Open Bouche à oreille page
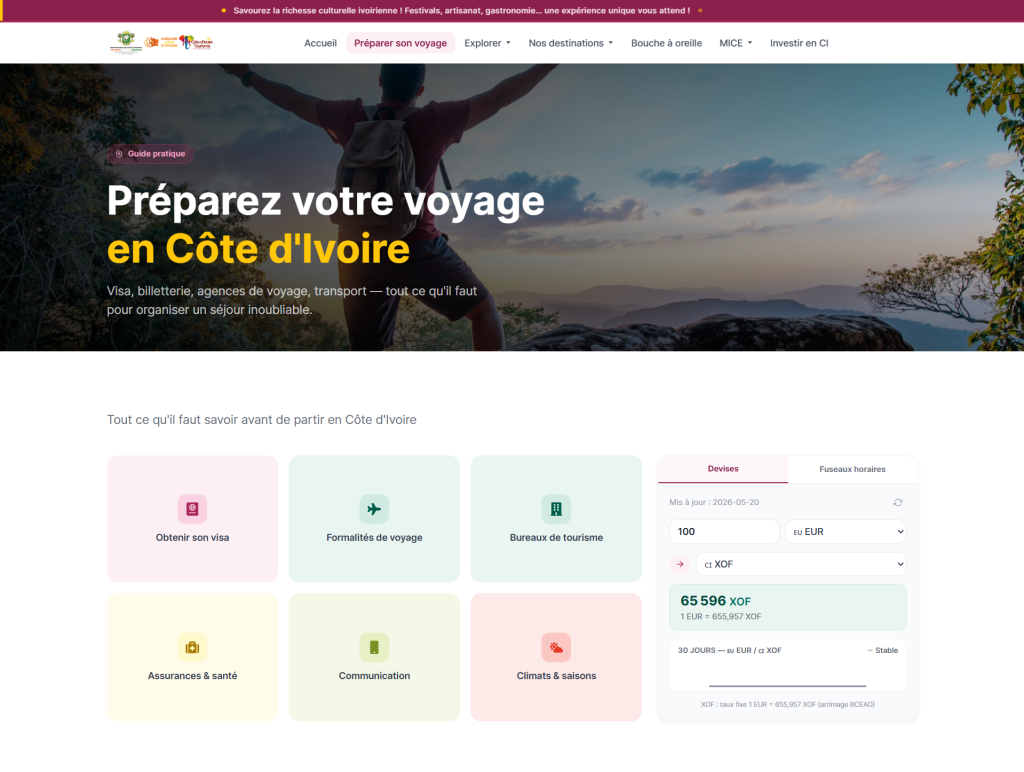Image resolution: width=1024 pixels, height=772 pixels. (666, 43)
